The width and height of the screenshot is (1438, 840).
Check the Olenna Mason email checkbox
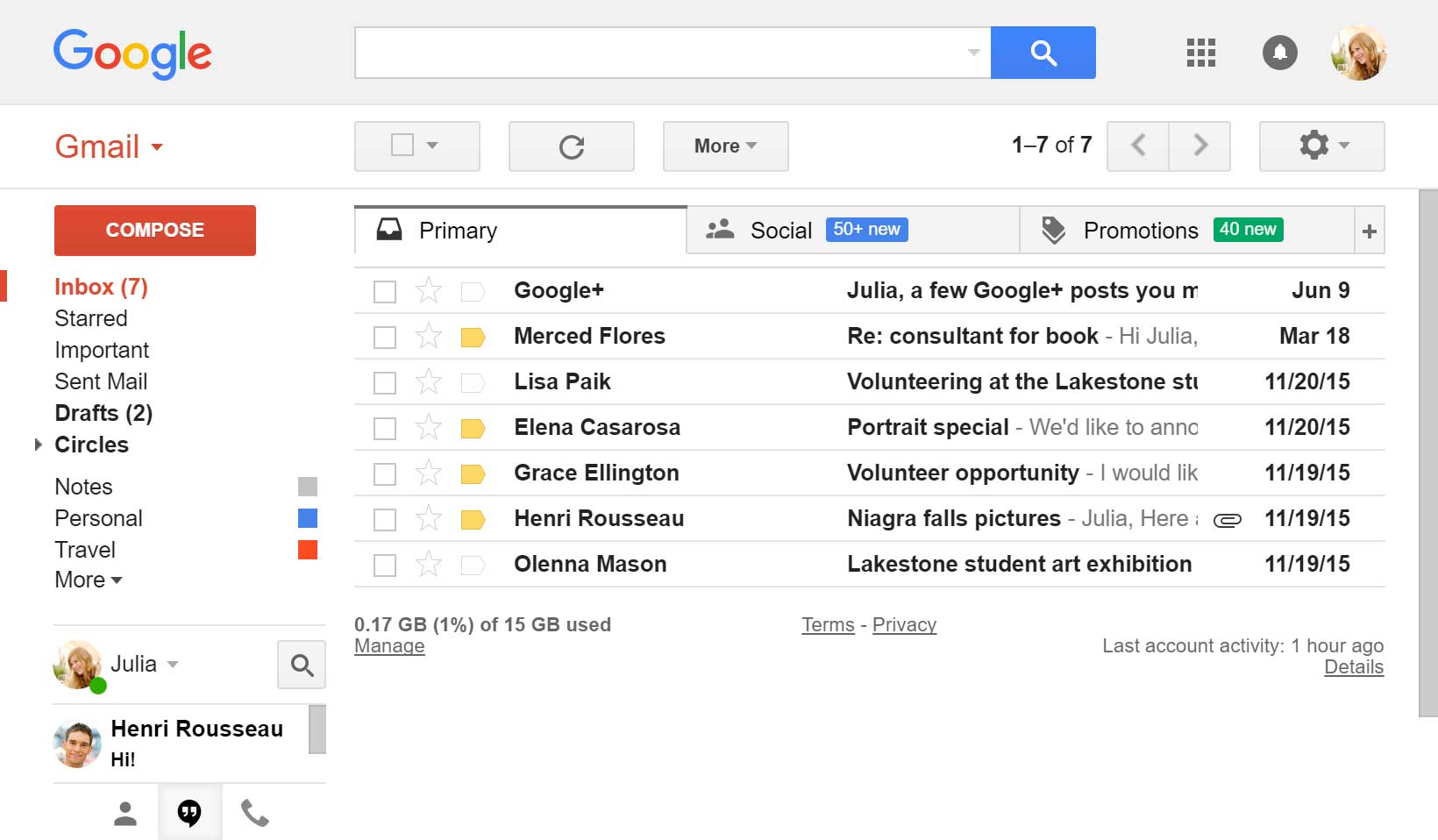[x=385, y=565]
